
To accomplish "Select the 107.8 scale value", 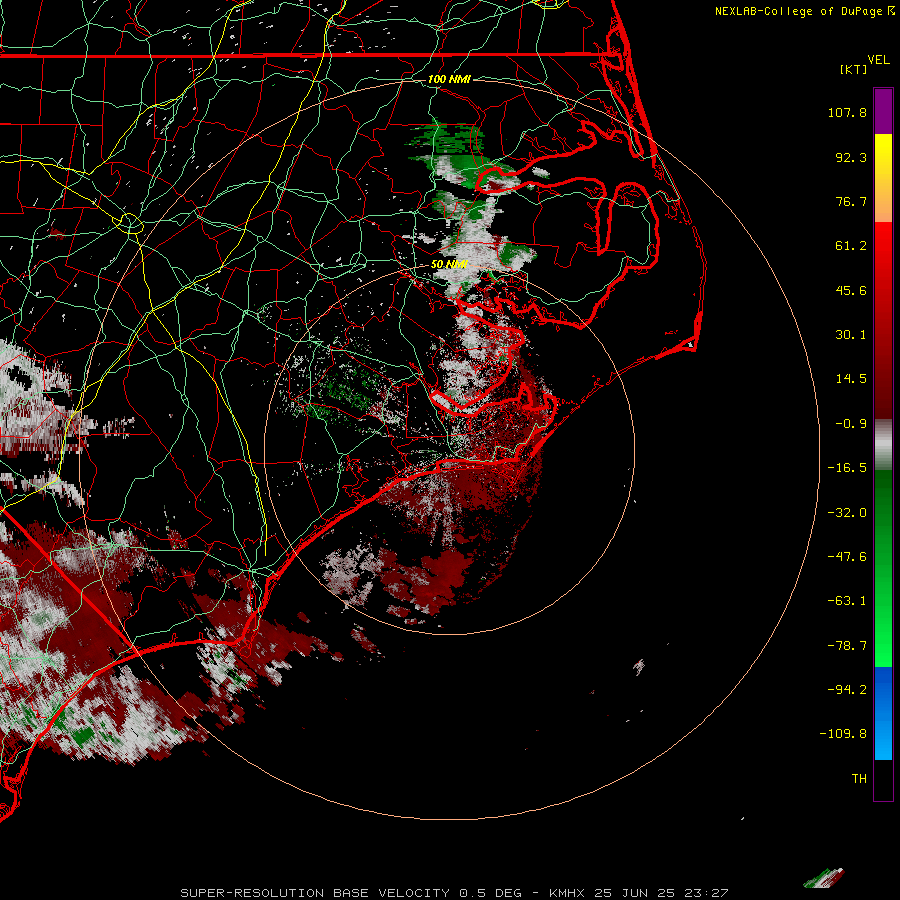I will tap(847, 112).
